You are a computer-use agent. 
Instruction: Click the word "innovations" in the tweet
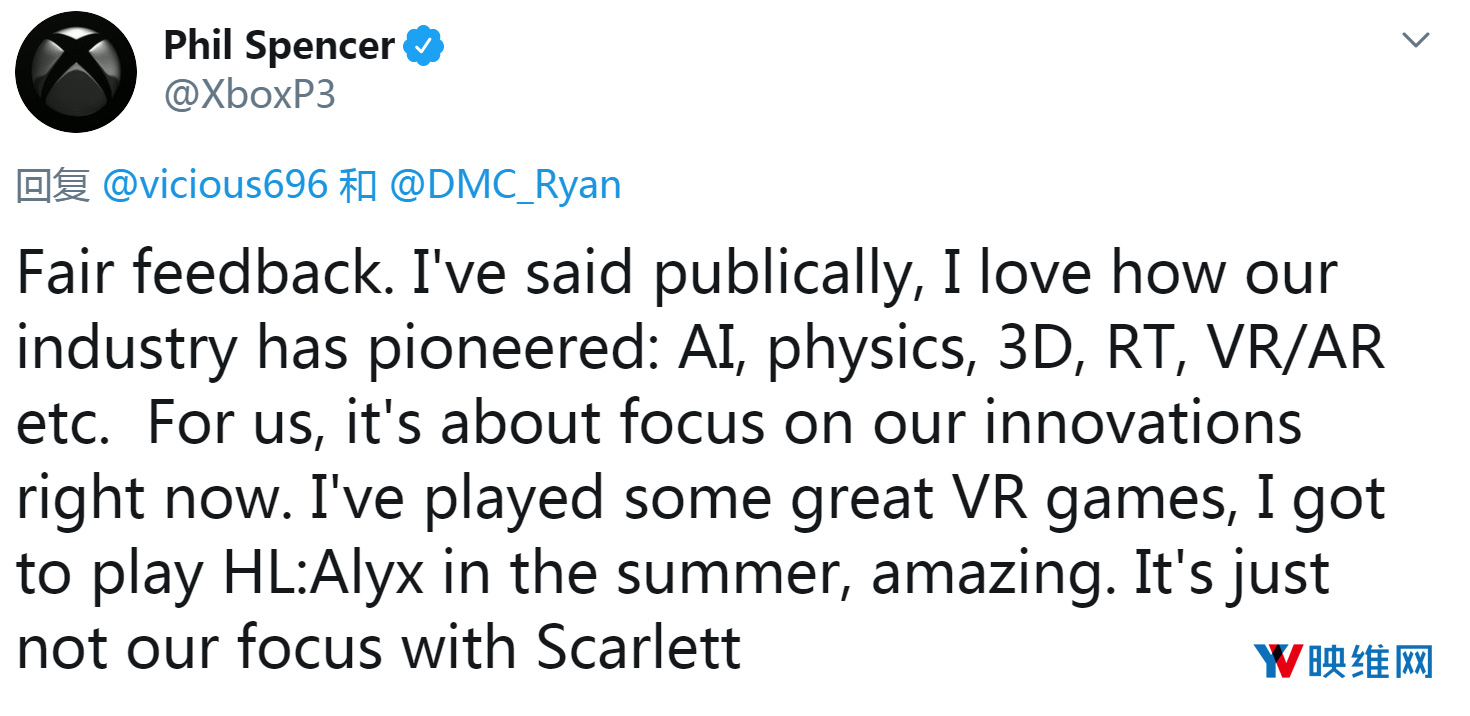coord(1143,422)
